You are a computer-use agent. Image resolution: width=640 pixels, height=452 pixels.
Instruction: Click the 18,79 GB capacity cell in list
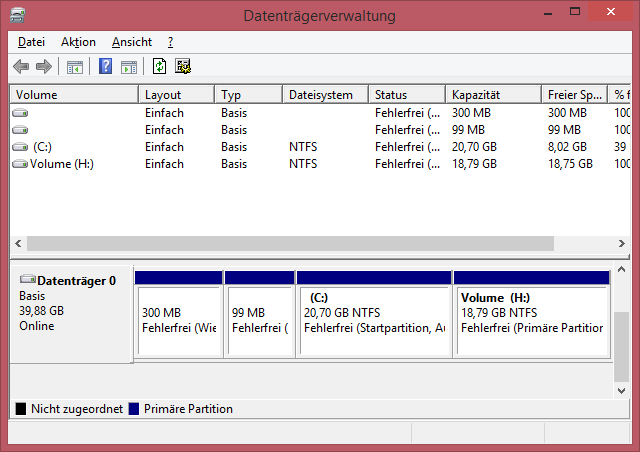tap(474, 164)
